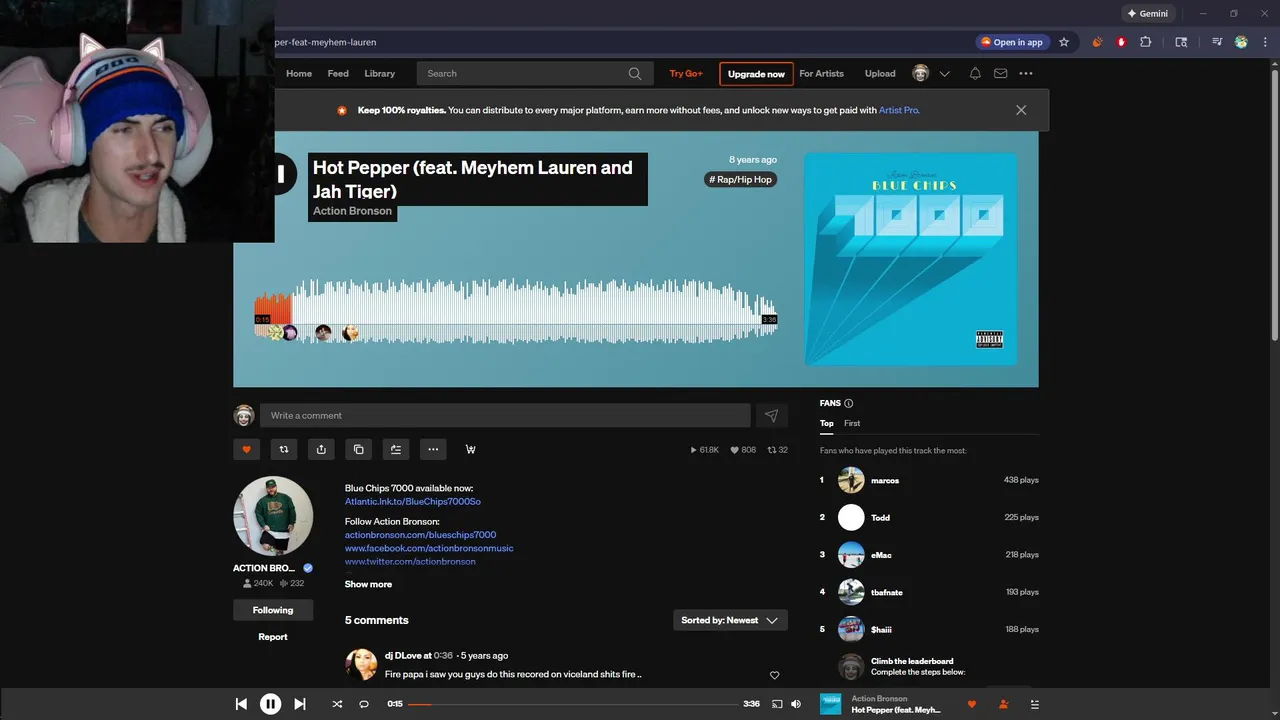Expand description with Show more

pyautogui.click(x=368, y=584)
